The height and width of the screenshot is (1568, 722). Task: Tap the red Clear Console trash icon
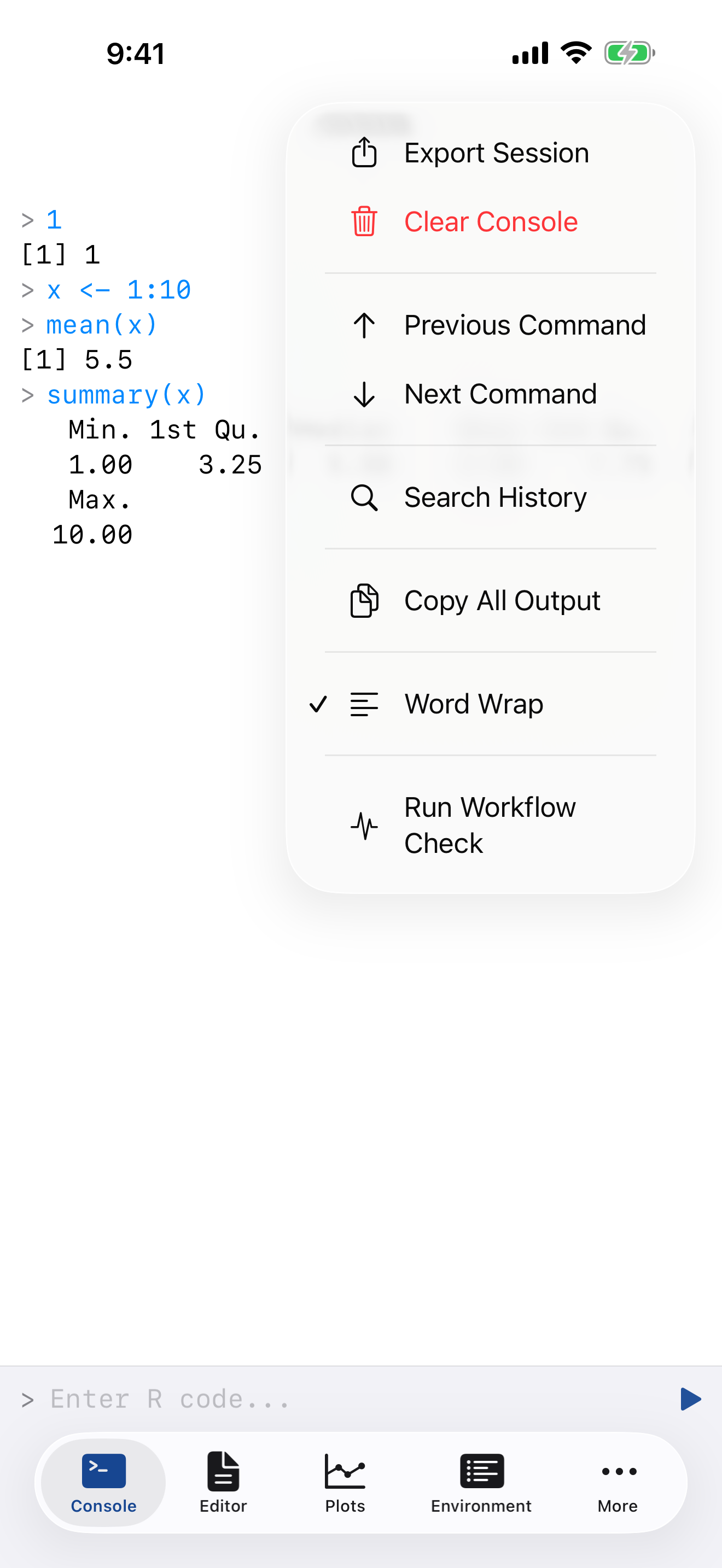pos(364,221)
